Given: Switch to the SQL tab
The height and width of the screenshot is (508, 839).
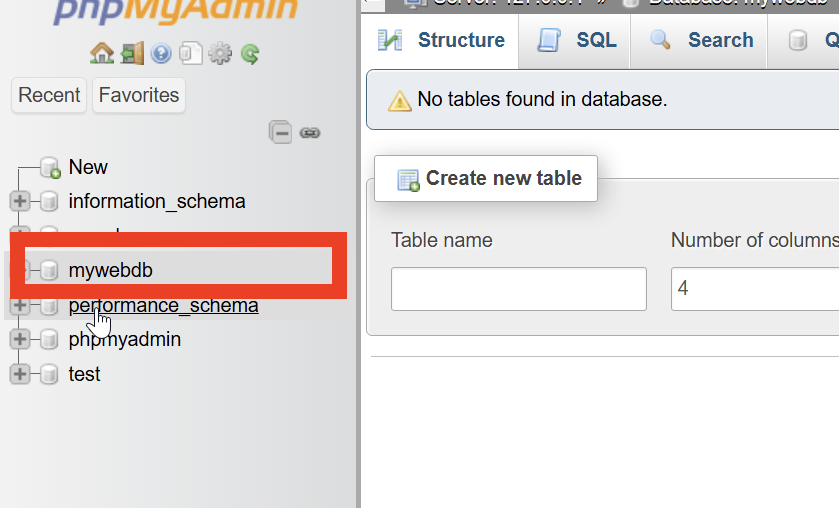Looking at the screenshot, I should point(577,41).
